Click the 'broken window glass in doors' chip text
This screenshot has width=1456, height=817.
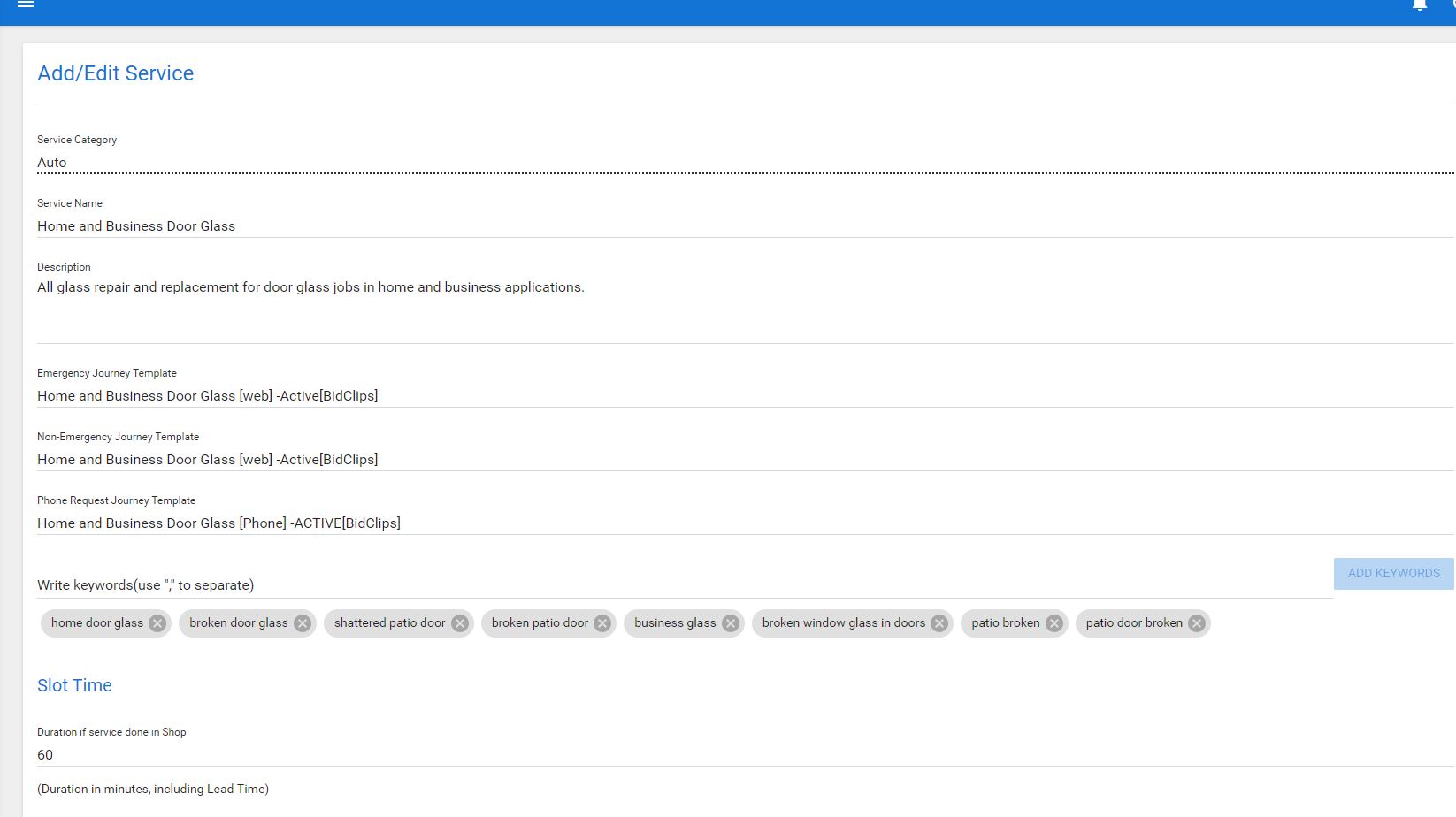click(844, 623)
